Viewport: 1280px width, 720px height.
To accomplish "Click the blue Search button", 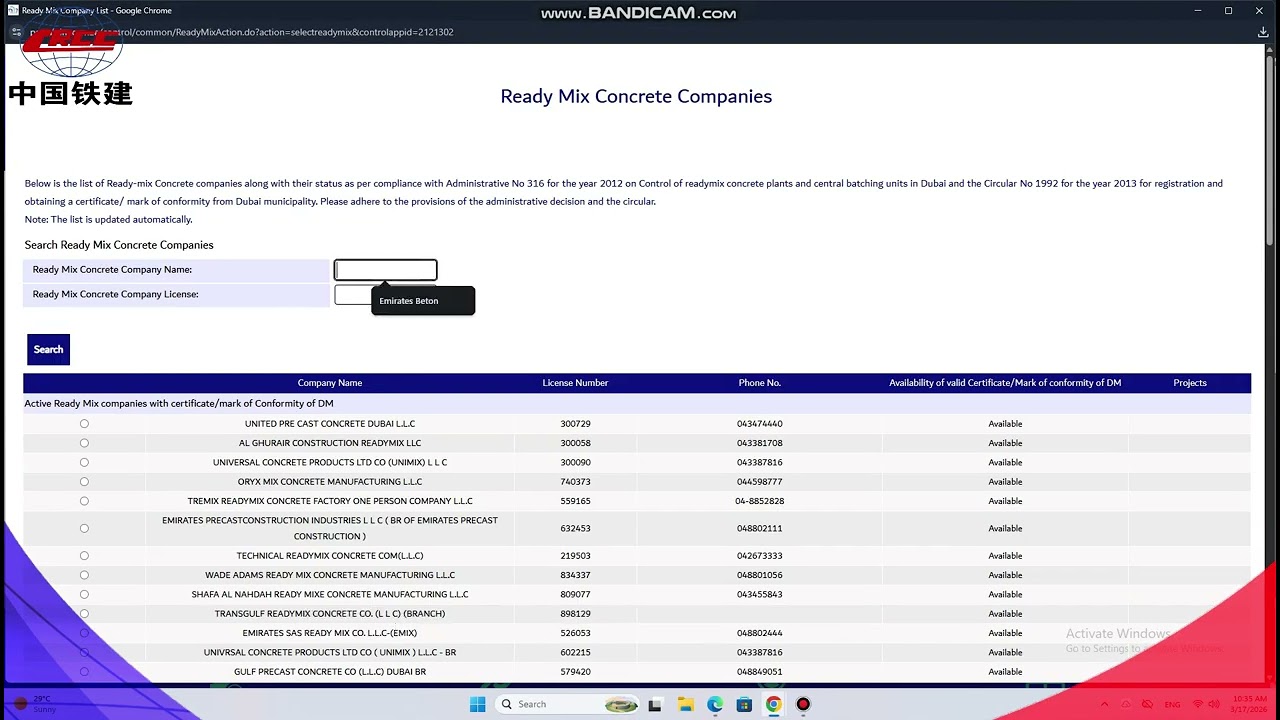I will (48, 350).
